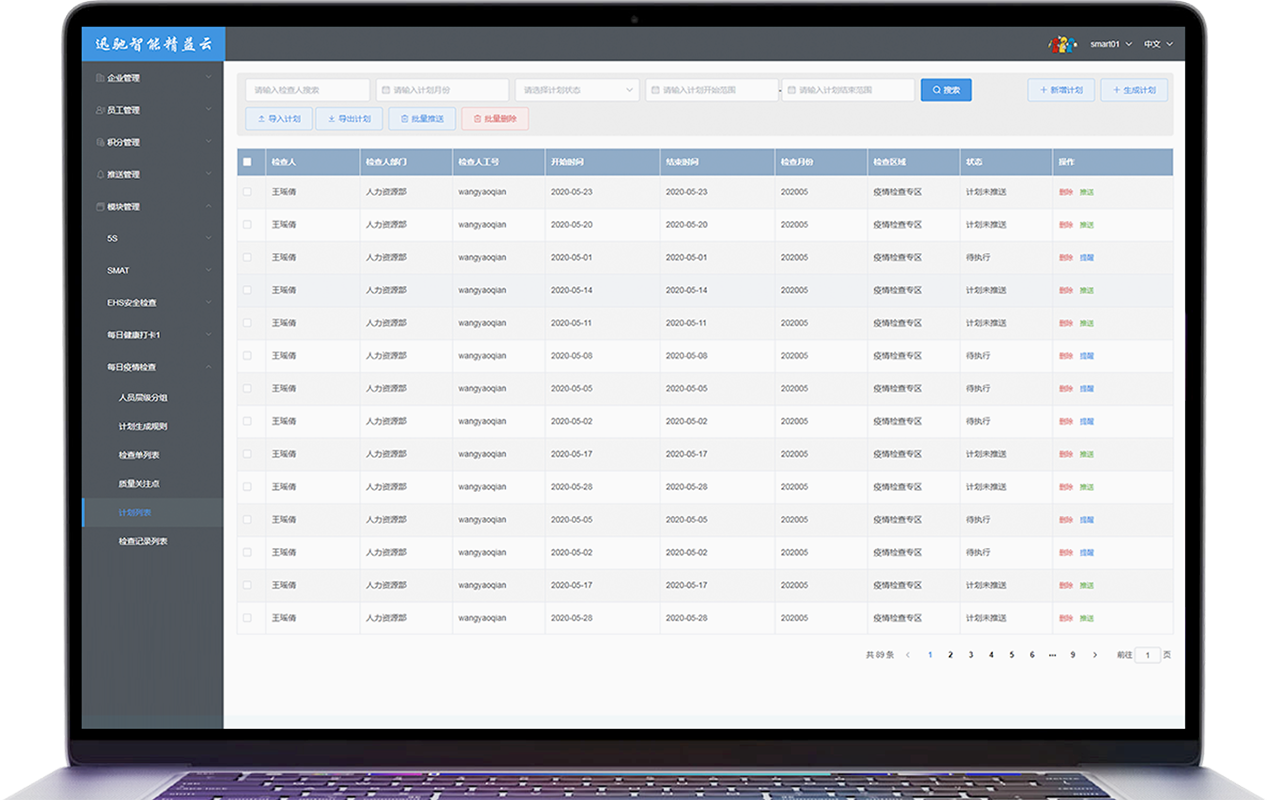This screenshot has height=800, width=1268.
Task: Click the 员工管理 person icon
Action: [x=99, y=110]
